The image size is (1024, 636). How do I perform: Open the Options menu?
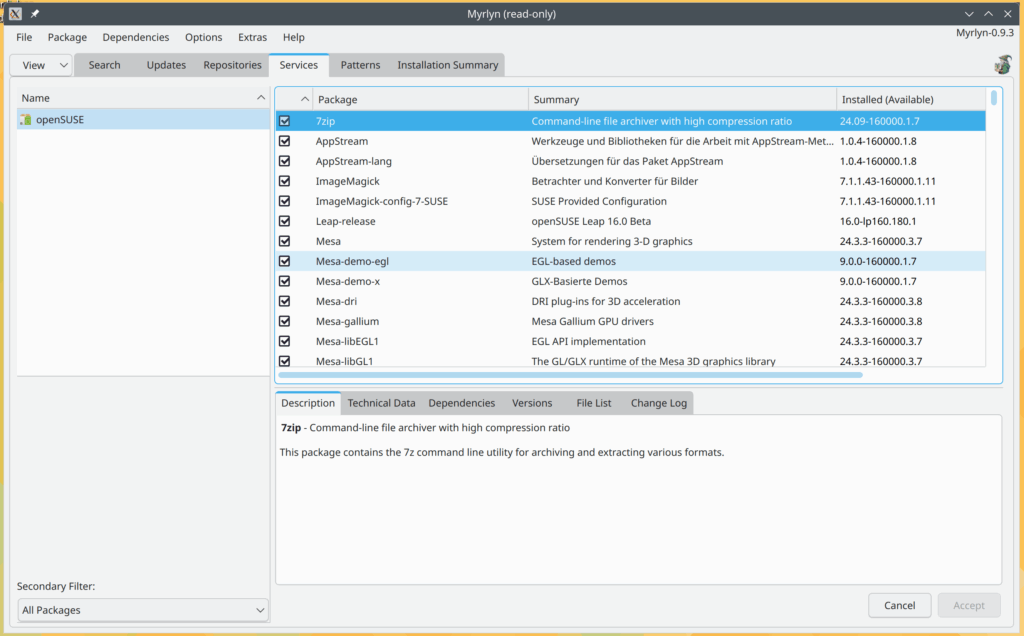204,37
